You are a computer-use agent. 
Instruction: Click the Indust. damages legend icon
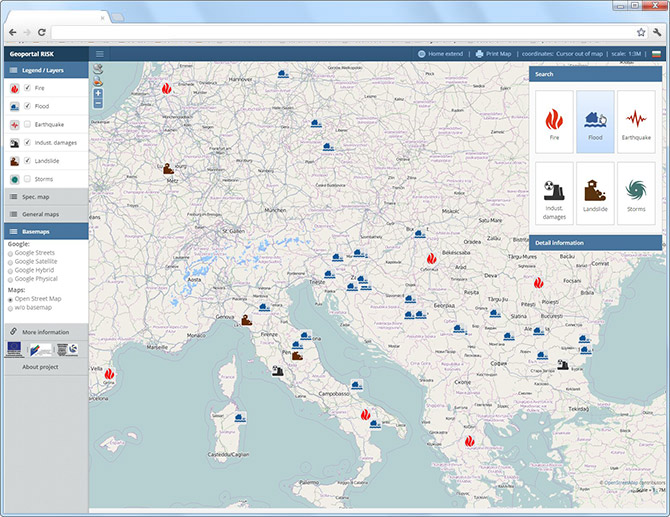pyautogui.click(x=15, y=143)
